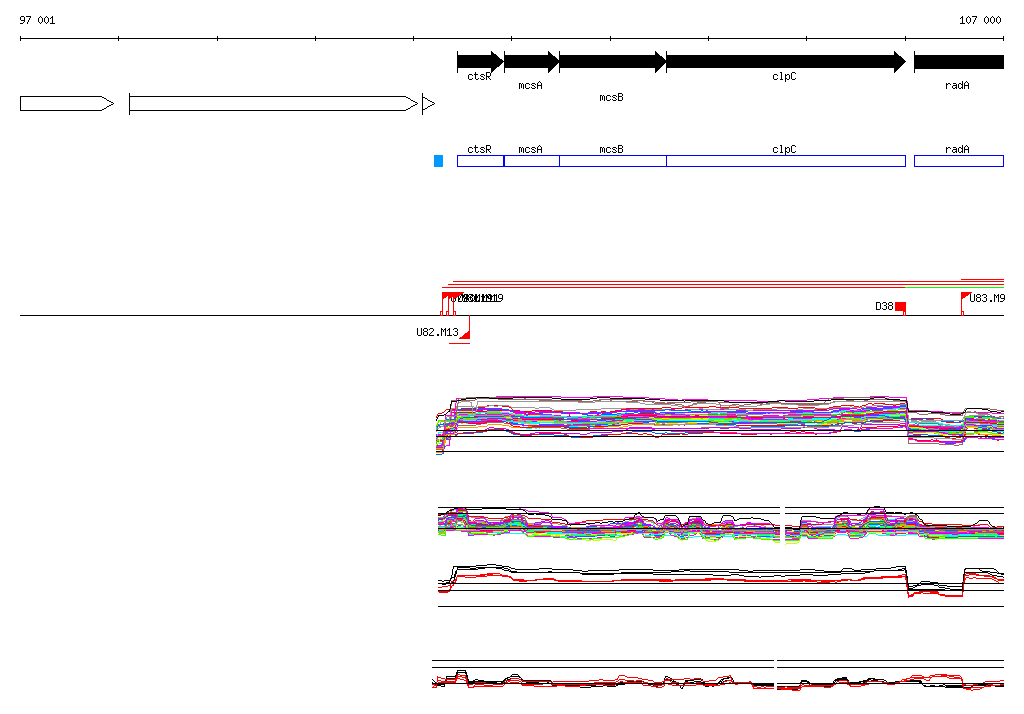Click the ctsR label under black arrow
This screenshot has height=714, width=1024.
point(479,76)
